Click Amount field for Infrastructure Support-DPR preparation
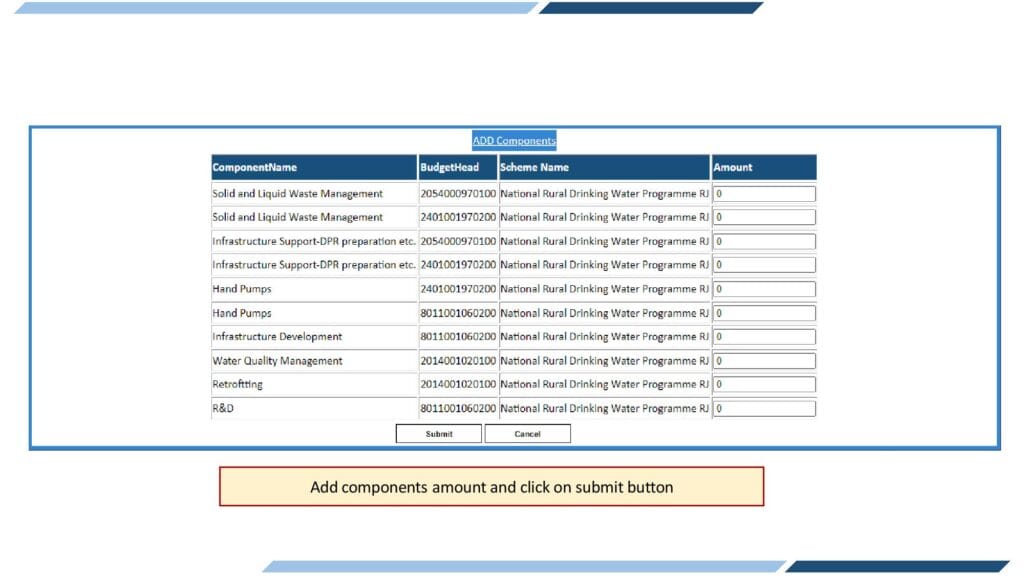The image size is (1024, 576). (x=763, y=241)
